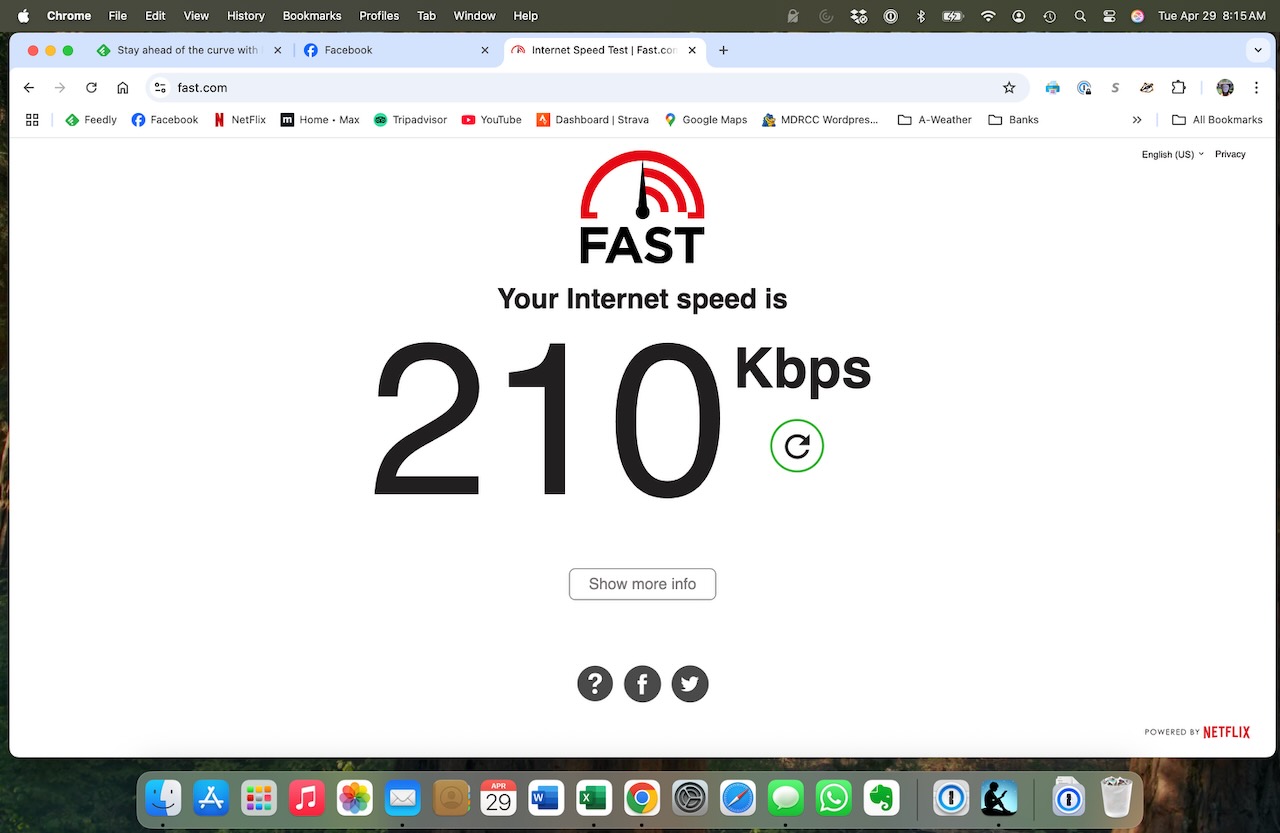This screenshot has height=833, width=1280.
Task: Open the Dashboard | Strava bookmark
Action: point(592,120)
